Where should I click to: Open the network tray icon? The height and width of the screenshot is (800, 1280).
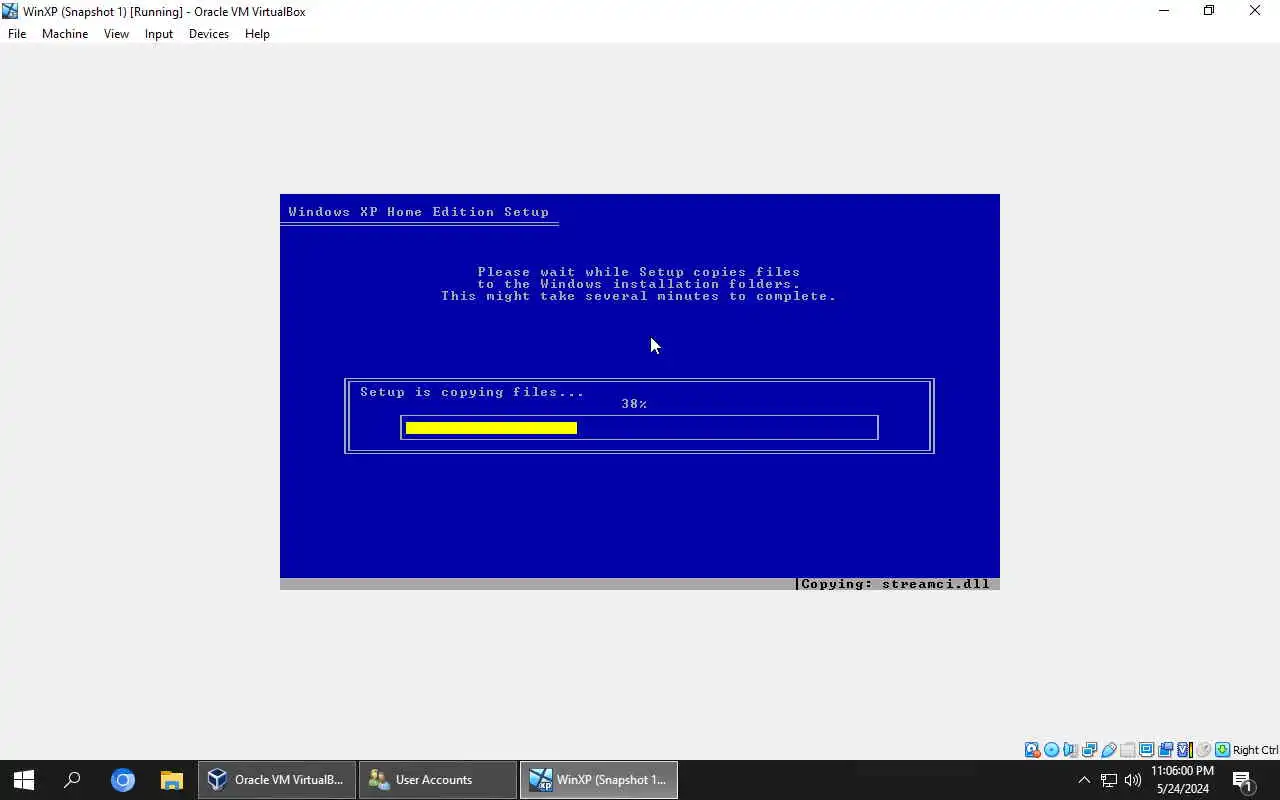(1109, 780)
